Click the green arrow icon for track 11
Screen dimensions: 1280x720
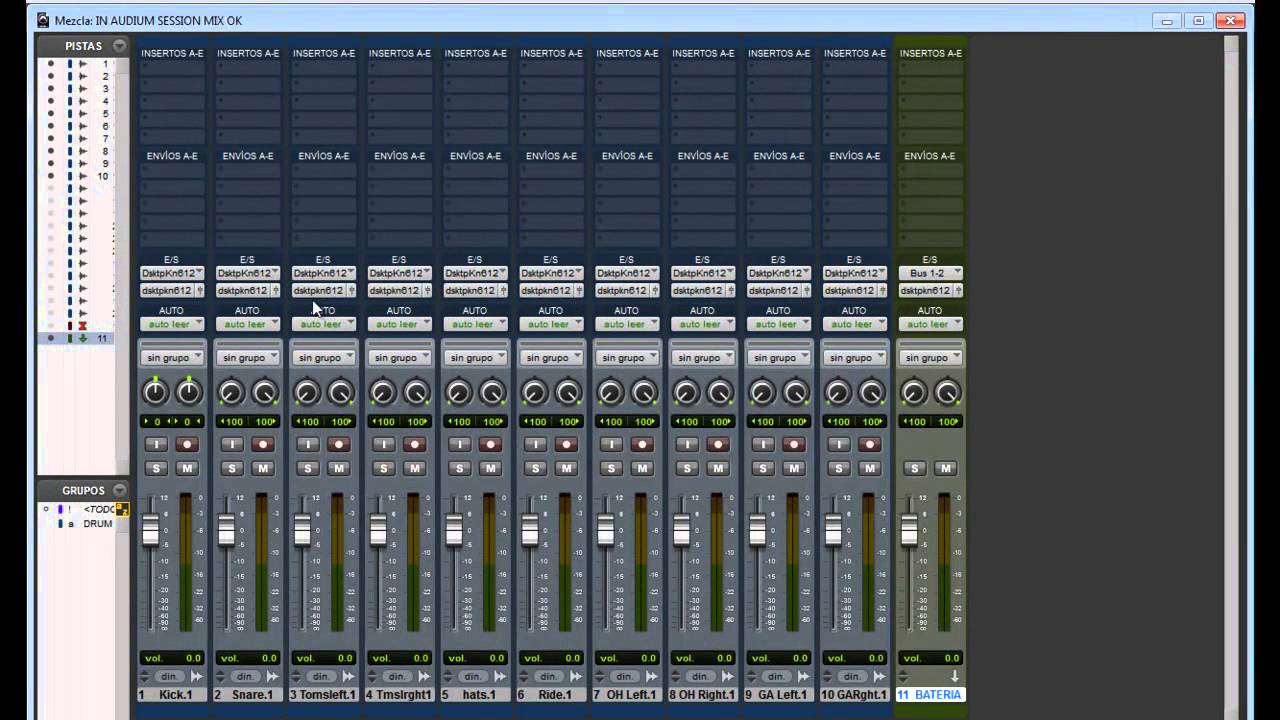(x=83, y=338)
